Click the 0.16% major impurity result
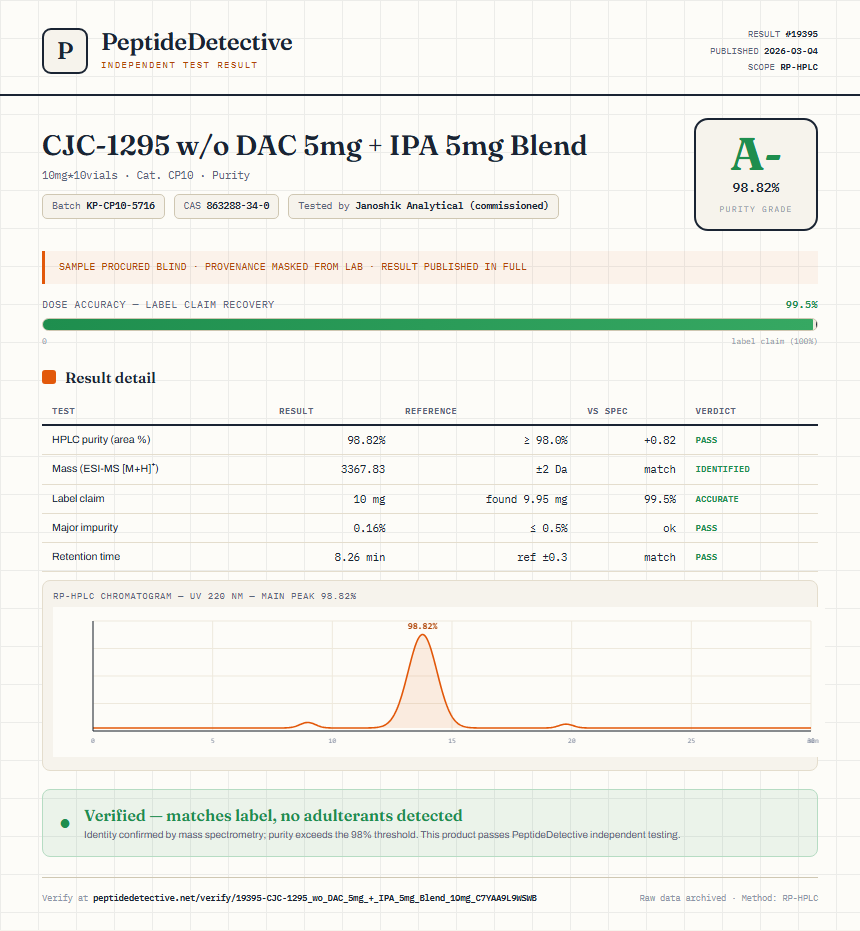Image resolution: width=860 pixels, height=931 pixels. (x=369, y=528)
